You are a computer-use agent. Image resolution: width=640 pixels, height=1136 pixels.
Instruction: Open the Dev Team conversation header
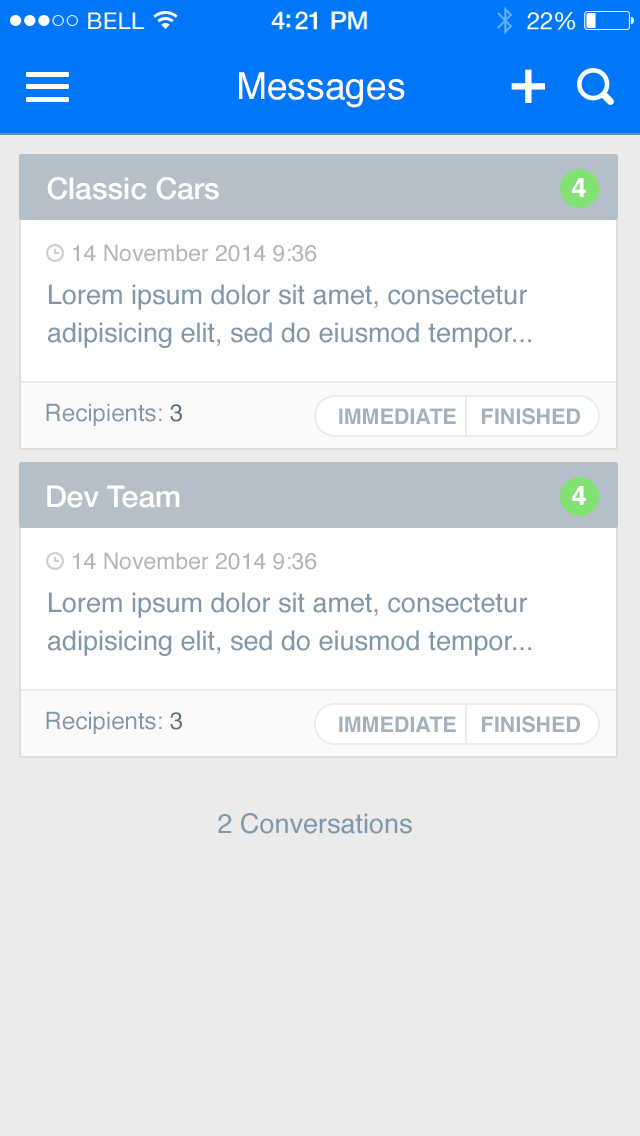coord(113,497)
